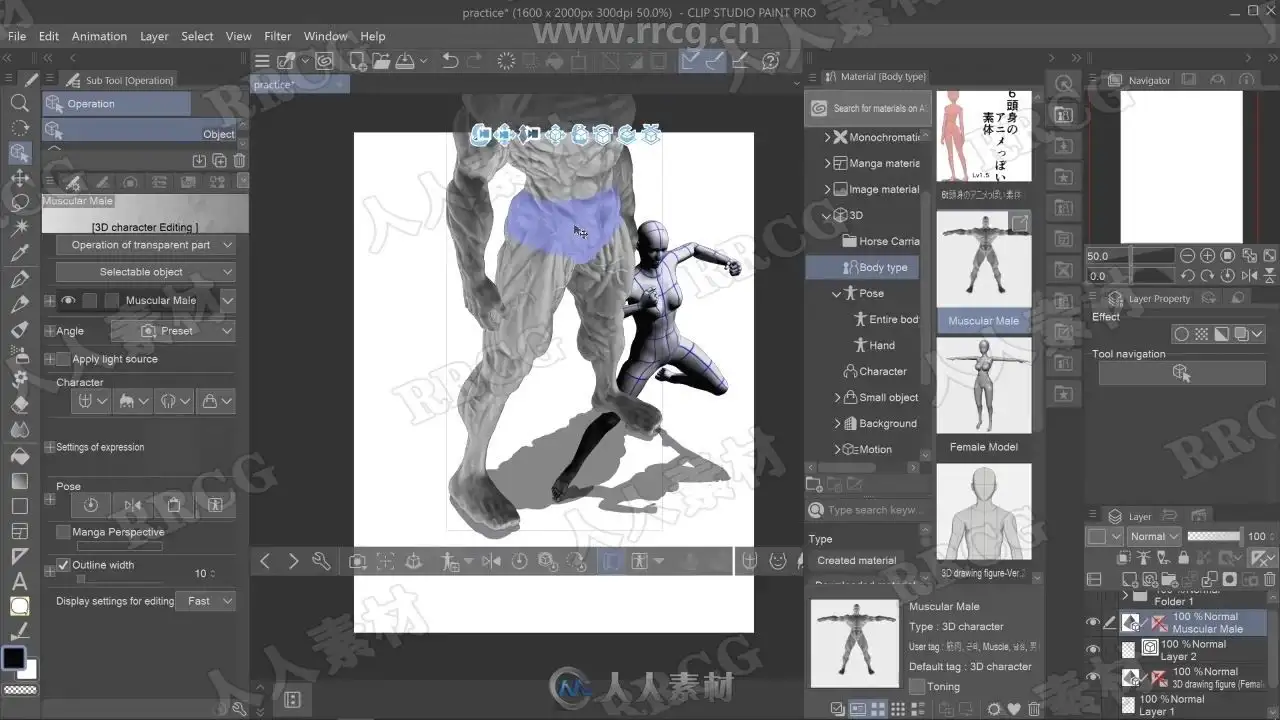The width and height of the screenshot is (1280, 720).
Task: Open the Angle Preset dropdown
Action: coord(173,331)
